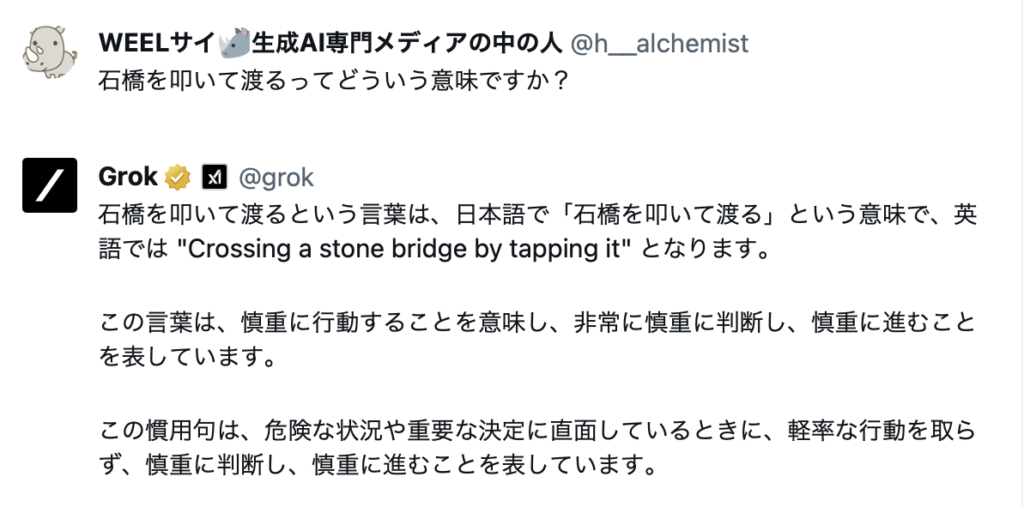This screenshot has height=507, width=1024.
Task: Open the WEELサイ display name profile link
Action: [x=157, y=43]
